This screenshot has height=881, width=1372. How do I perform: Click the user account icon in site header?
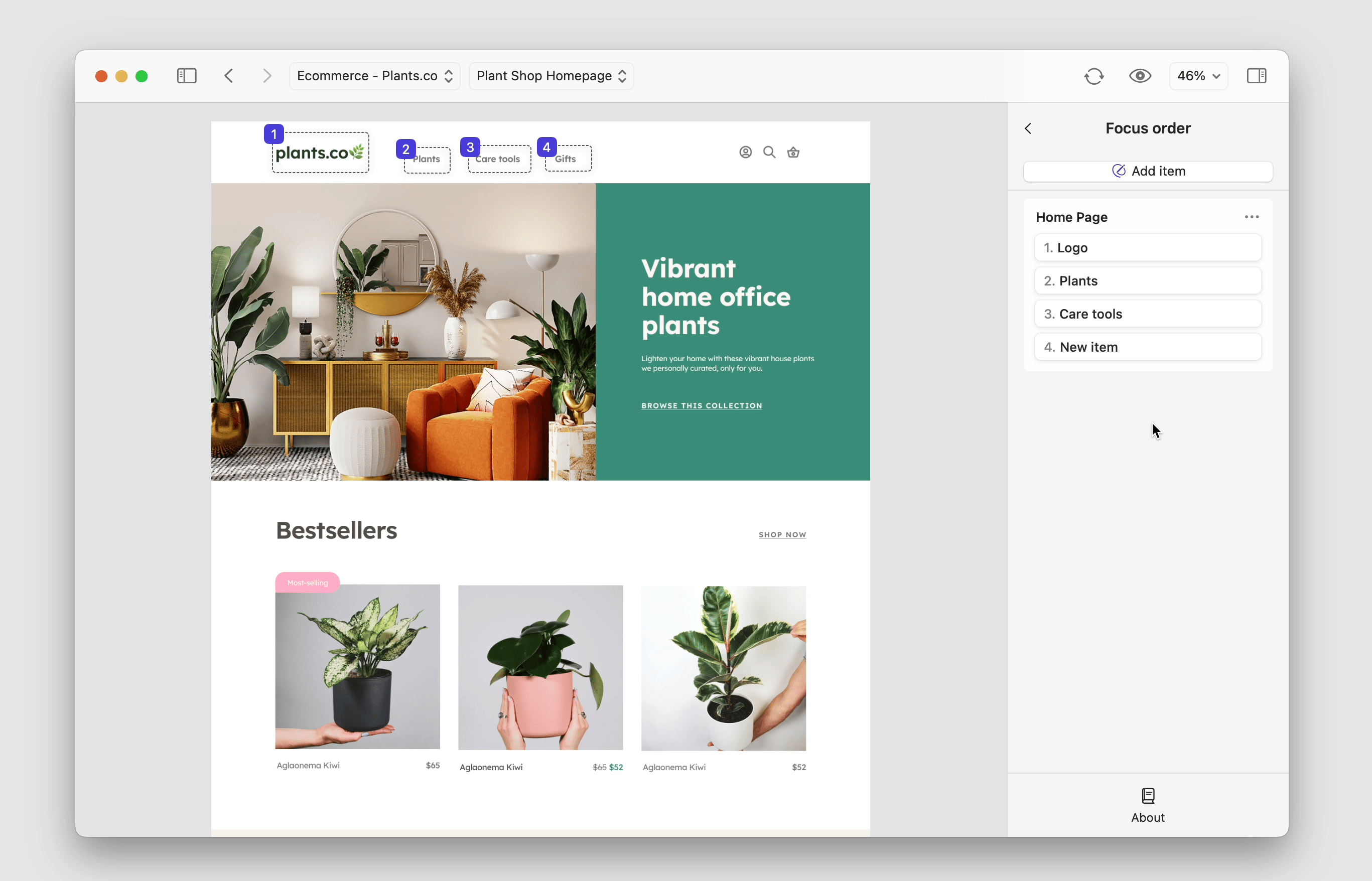(745, 152)
